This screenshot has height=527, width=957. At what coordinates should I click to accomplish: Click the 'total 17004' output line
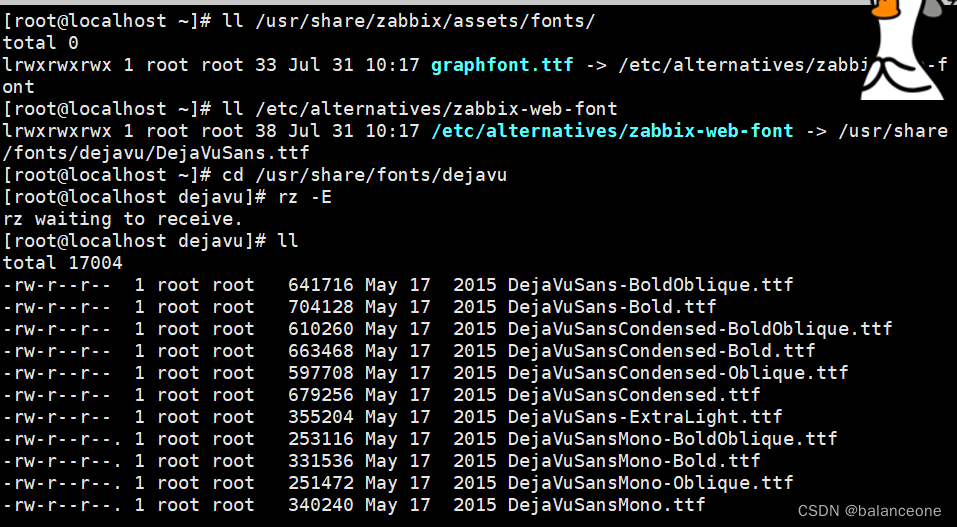click(x=62, y=263)
